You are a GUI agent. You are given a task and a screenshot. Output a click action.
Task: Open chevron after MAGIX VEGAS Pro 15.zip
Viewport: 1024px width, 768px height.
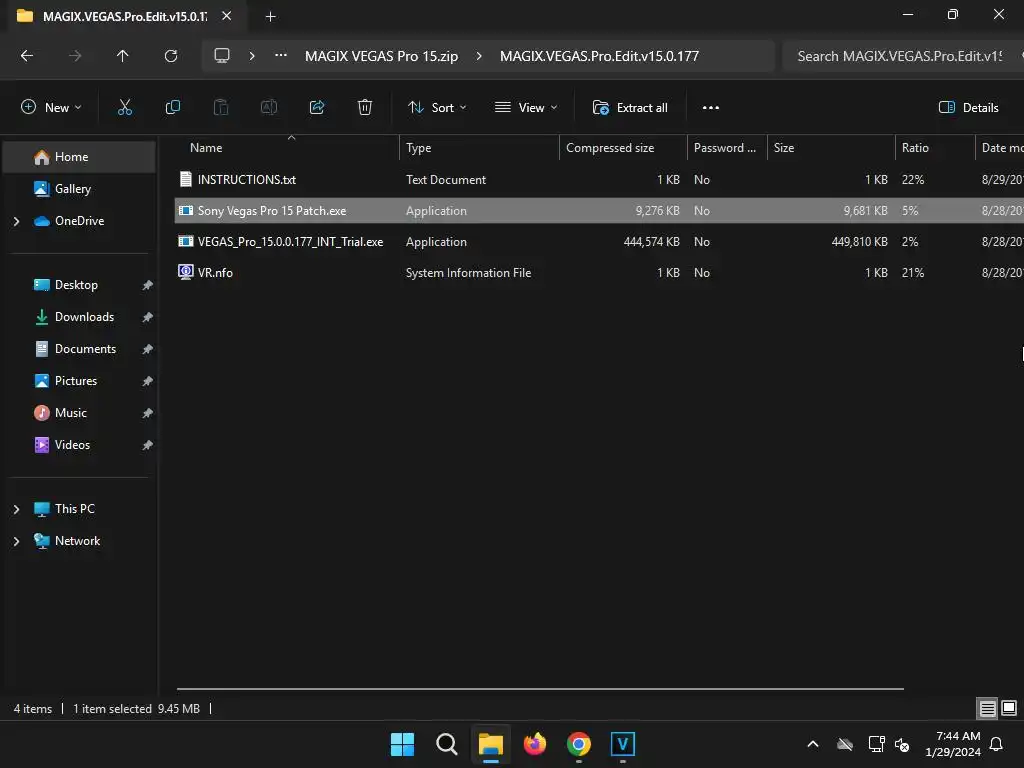[479, 56]
